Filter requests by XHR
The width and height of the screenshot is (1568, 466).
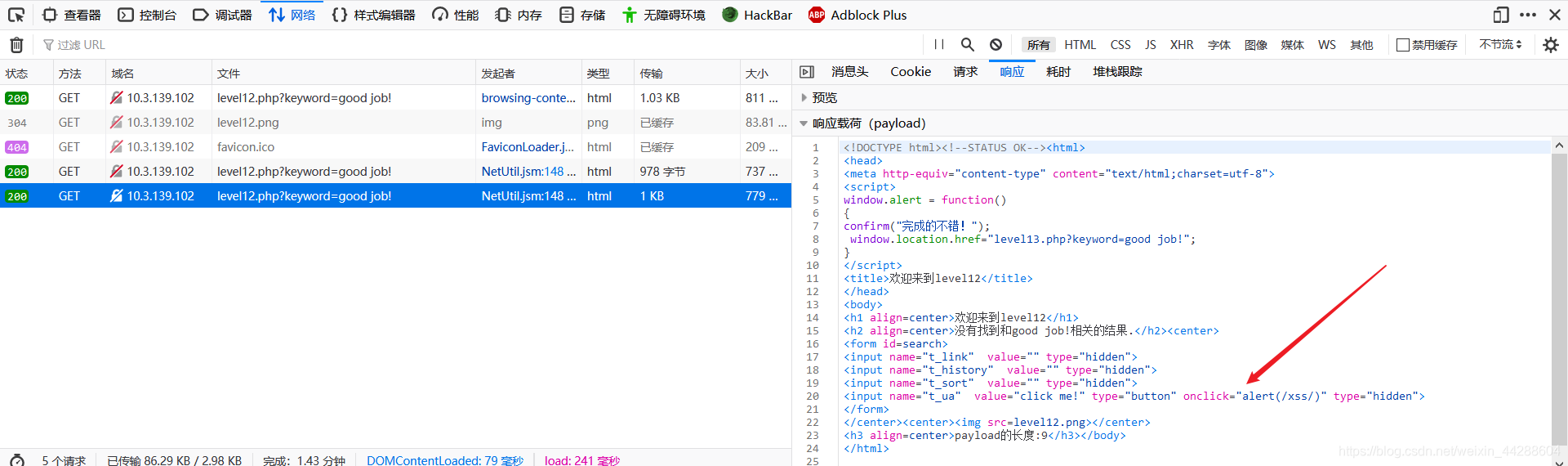1182,45
